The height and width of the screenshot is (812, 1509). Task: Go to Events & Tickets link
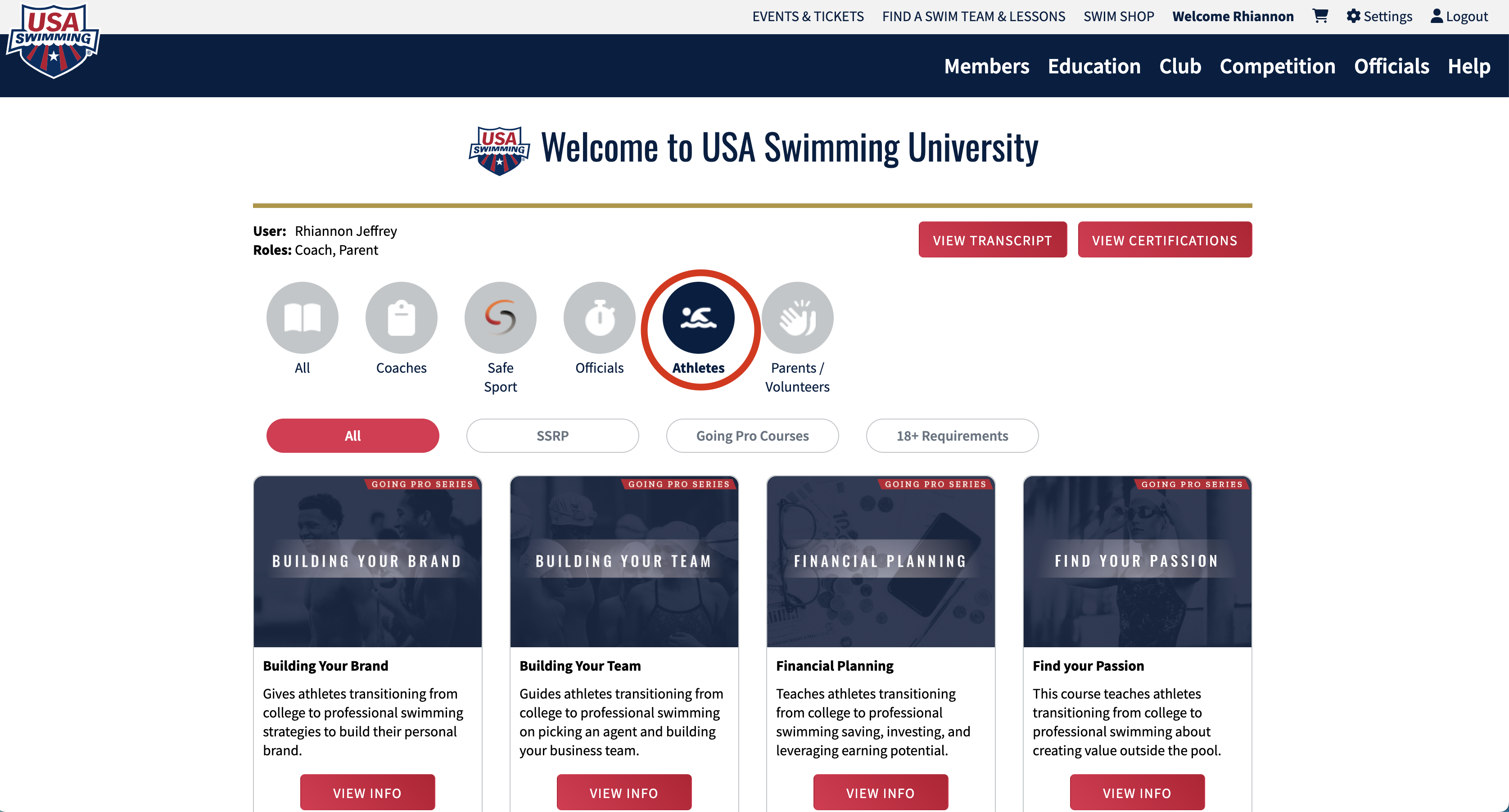click(808, 16)
